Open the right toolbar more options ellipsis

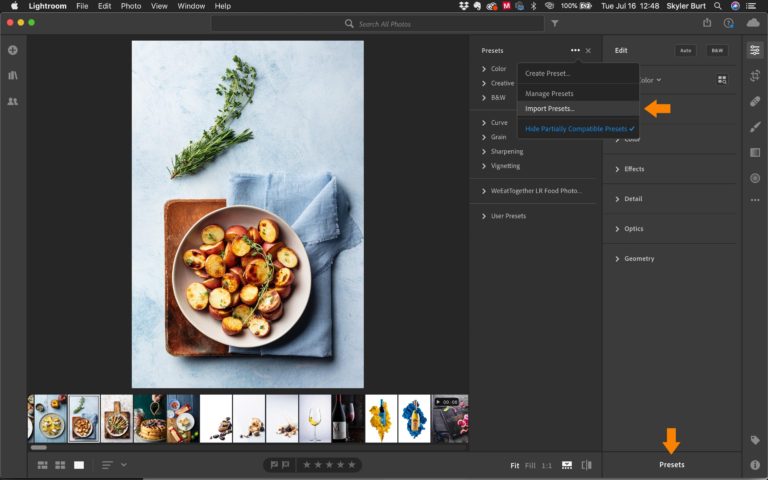pyautogui.click(x=755, y=200)
